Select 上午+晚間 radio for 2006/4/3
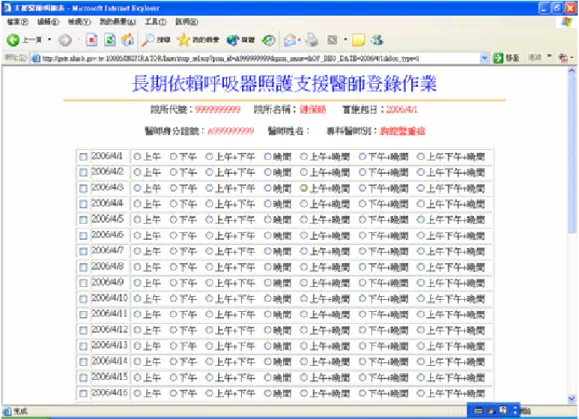This screenshot has height=419, width=579. click(304, 188)
